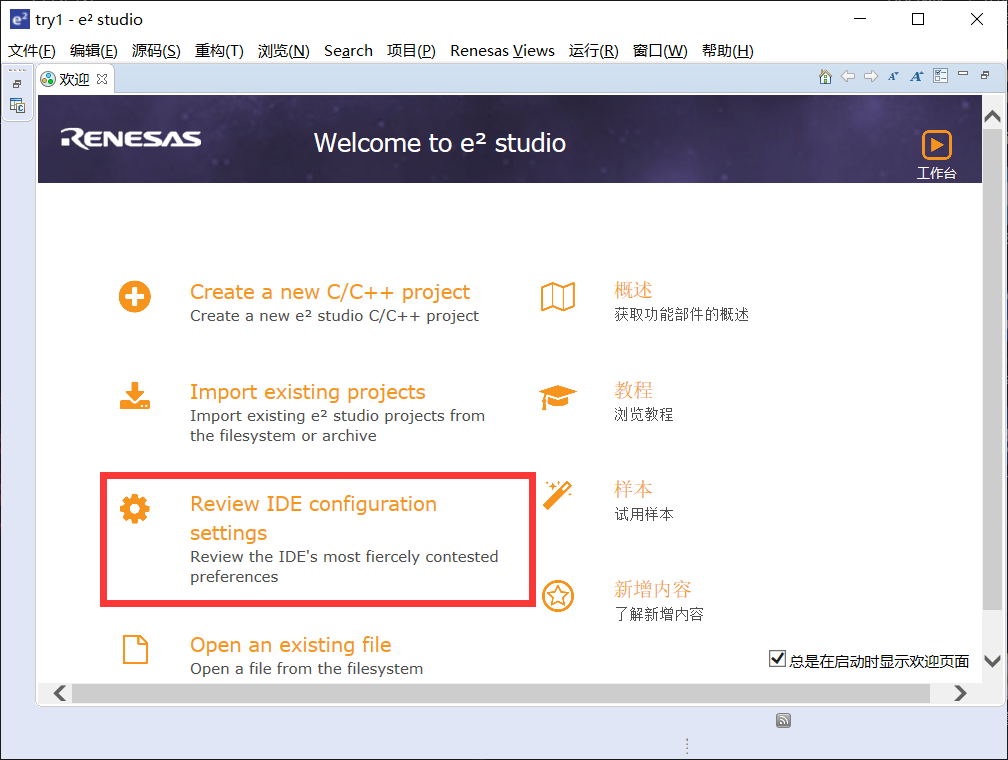
Task: Click the star icon next to 新增内容
Action: click(558, 594)
